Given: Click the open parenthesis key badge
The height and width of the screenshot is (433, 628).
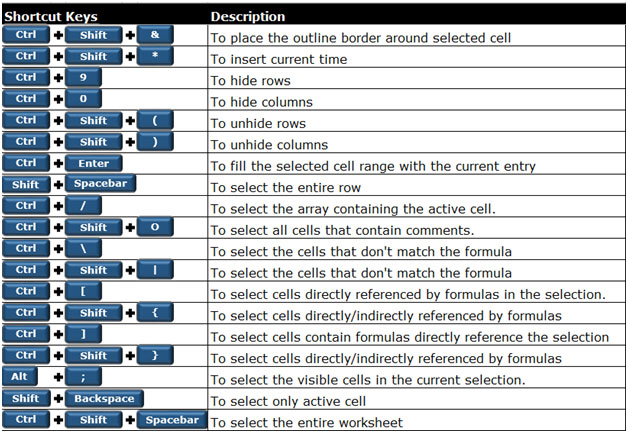Looking at the screenshot, I should click(x=155, y=120).
